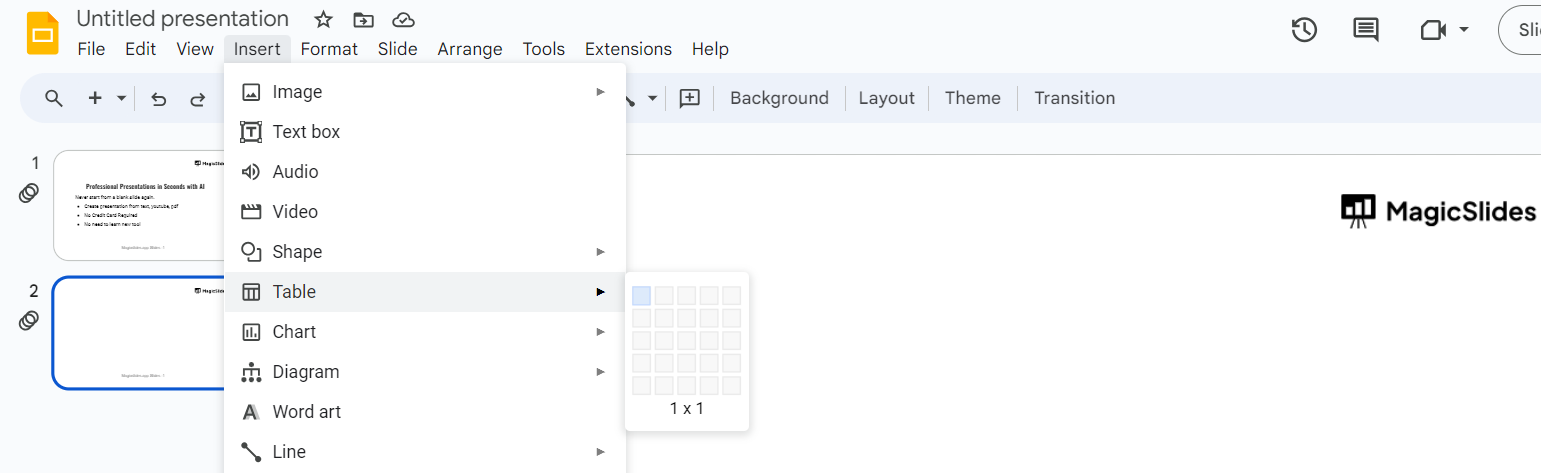Select slide 1 thumbnail
1541x473 pixels.
coord(139,205)
